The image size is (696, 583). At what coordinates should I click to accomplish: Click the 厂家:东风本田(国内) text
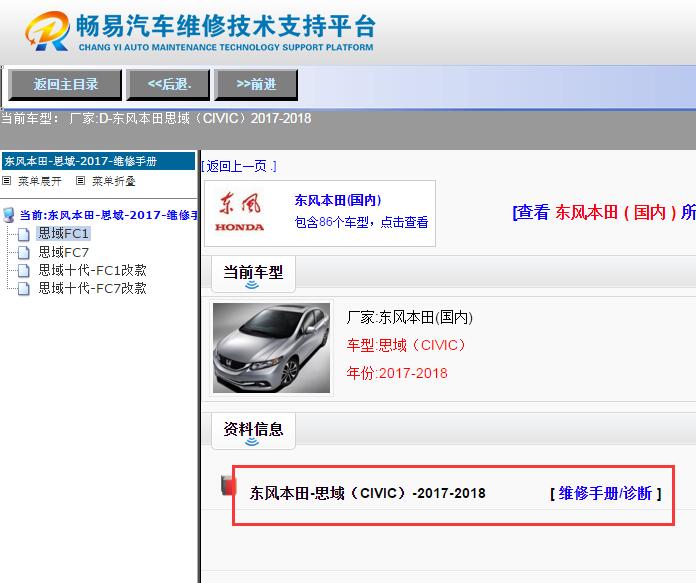409,317
